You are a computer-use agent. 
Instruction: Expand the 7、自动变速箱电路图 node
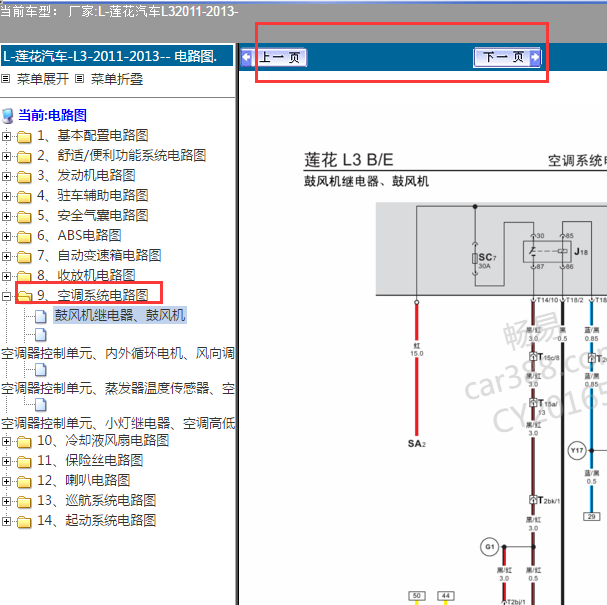point(6,256)
